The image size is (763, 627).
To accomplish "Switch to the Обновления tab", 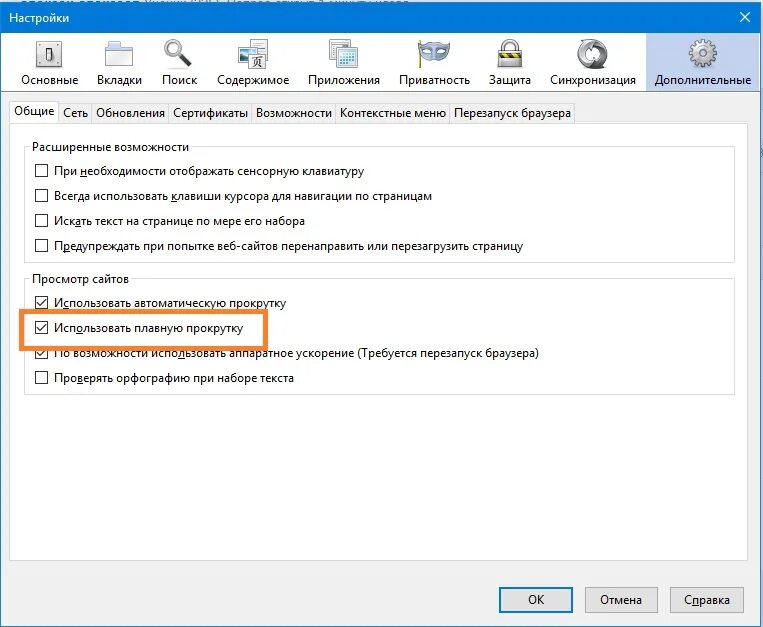I will (130, 113).
